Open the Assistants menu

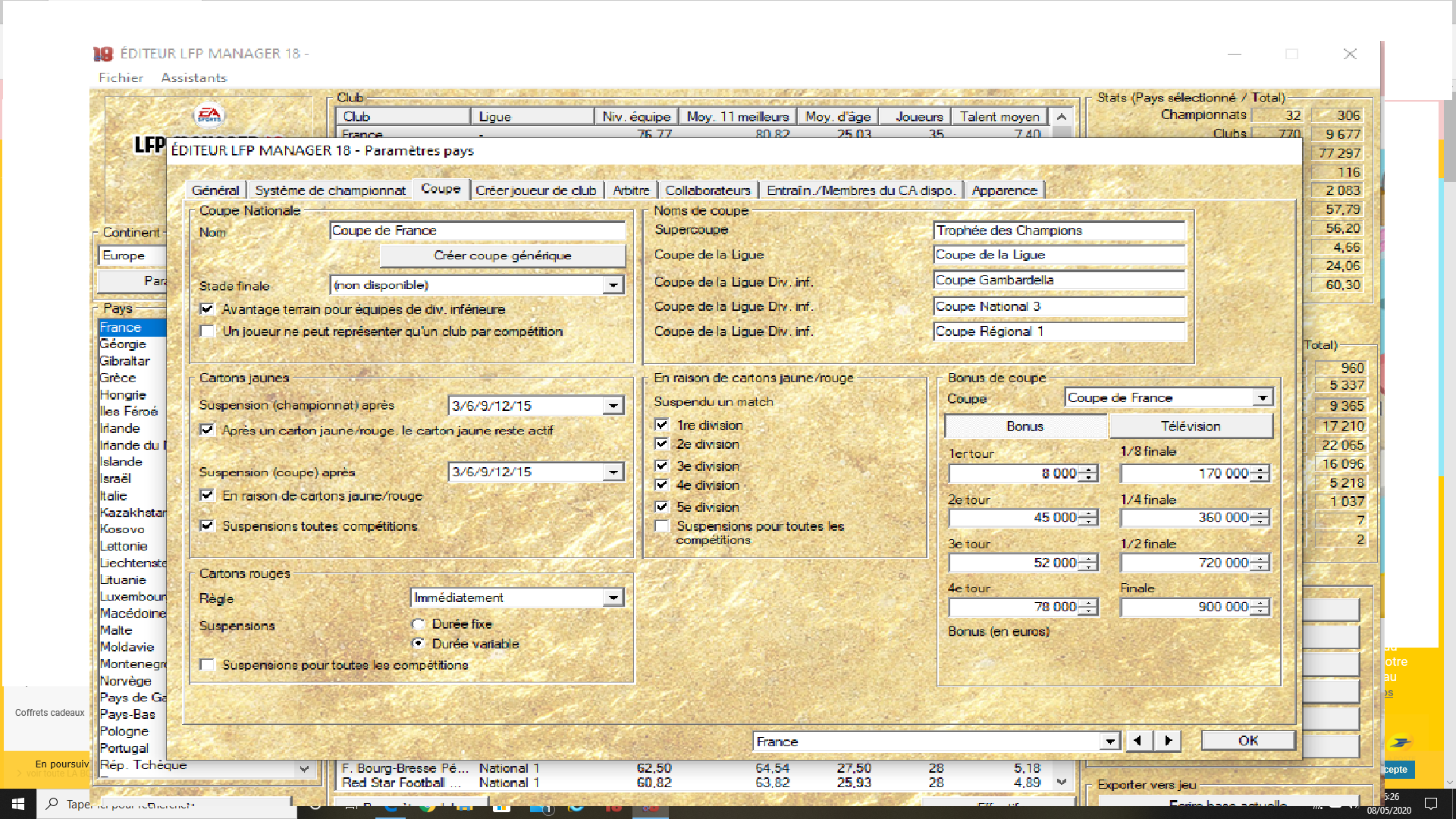click(x=194, y=77)
